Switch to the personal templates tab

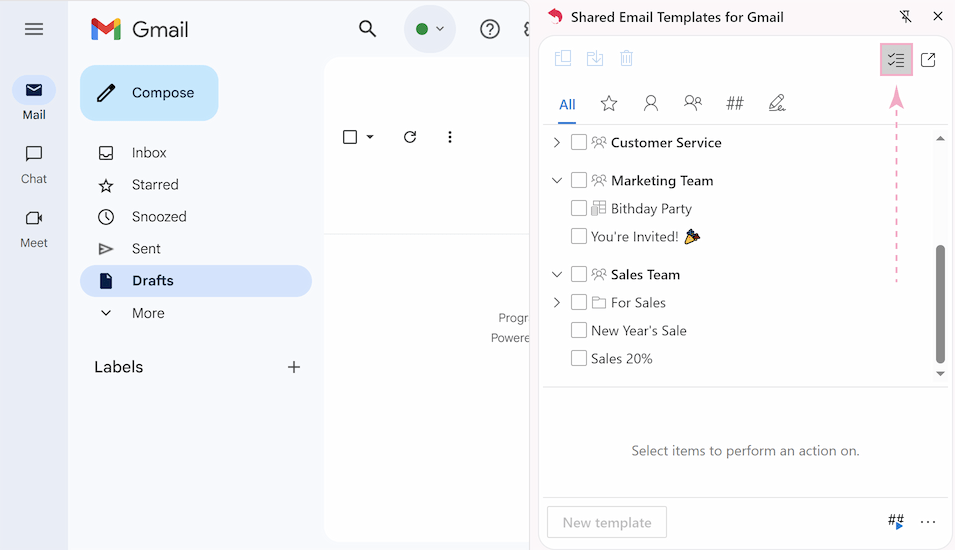pos(650,104)
